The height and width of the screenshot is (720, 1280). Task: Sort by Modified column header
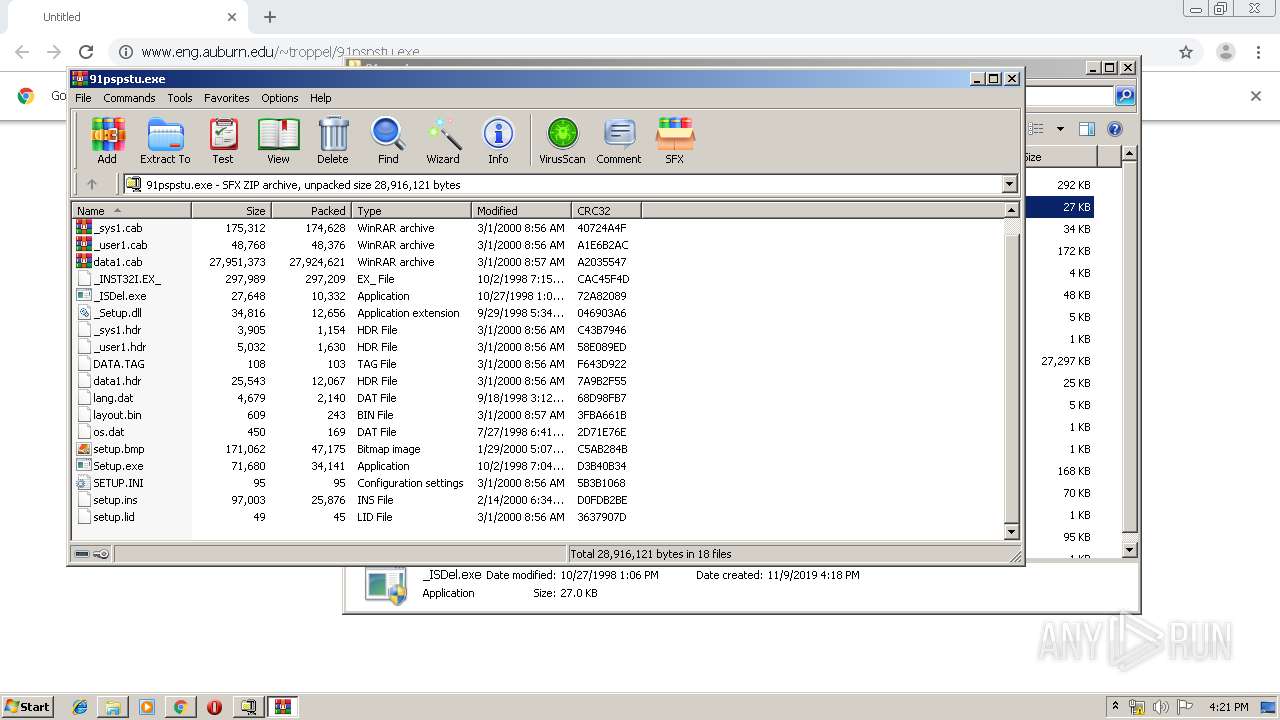coord(521,210)
